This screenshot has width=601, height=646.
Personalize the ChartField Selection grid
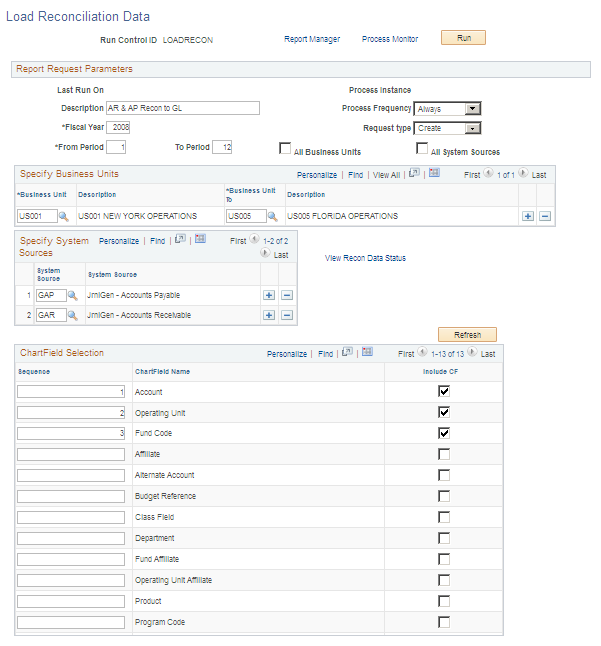point(287,354)
